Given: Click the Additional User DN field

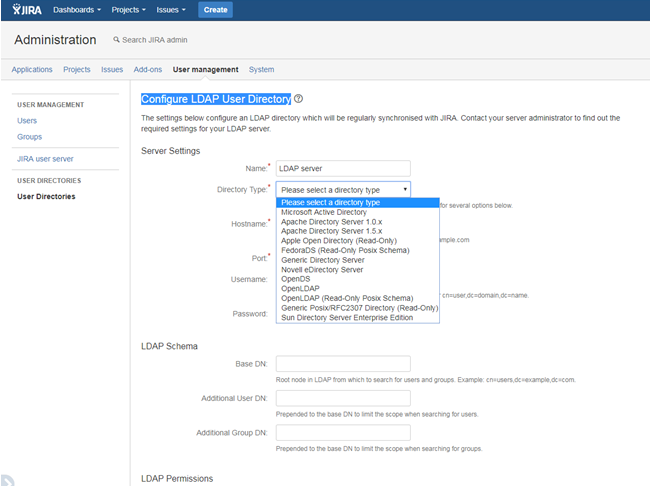Looking at the screenshot, I should [x=343, y=398].
